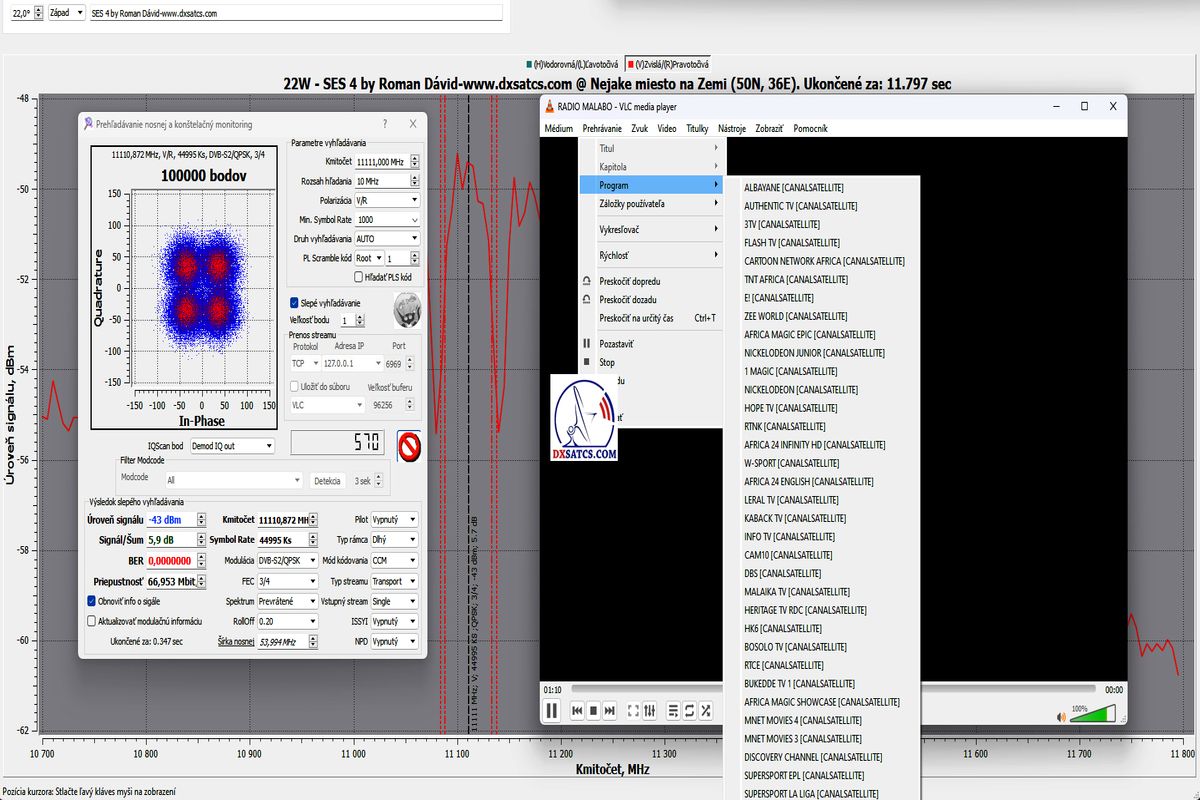Toggle VLC playlist view
Viewport: 1200px width, 800px height.
(674, 711)
